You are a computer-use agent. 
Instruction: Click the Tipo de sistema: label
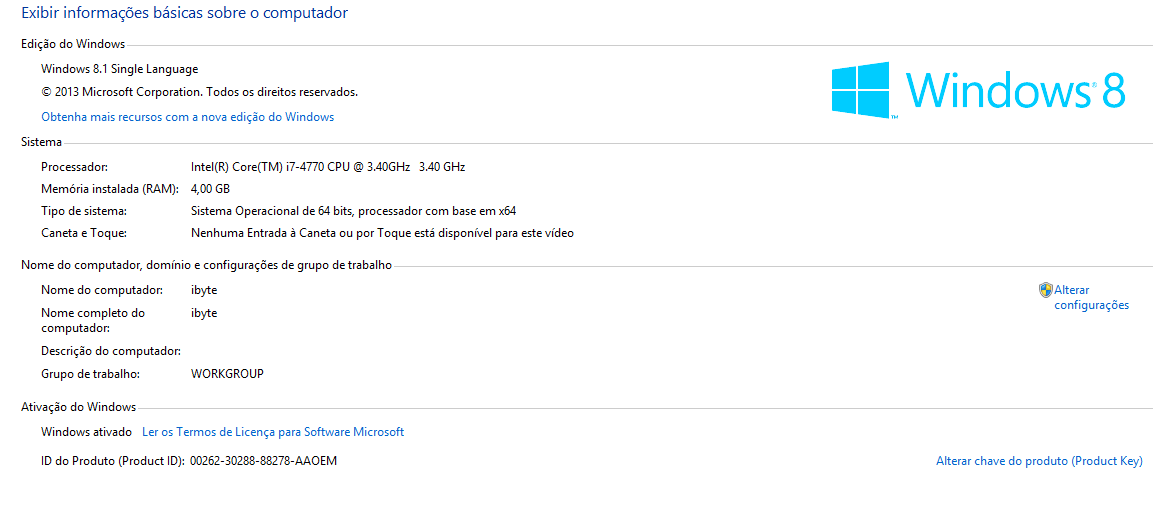click(84, 211)
